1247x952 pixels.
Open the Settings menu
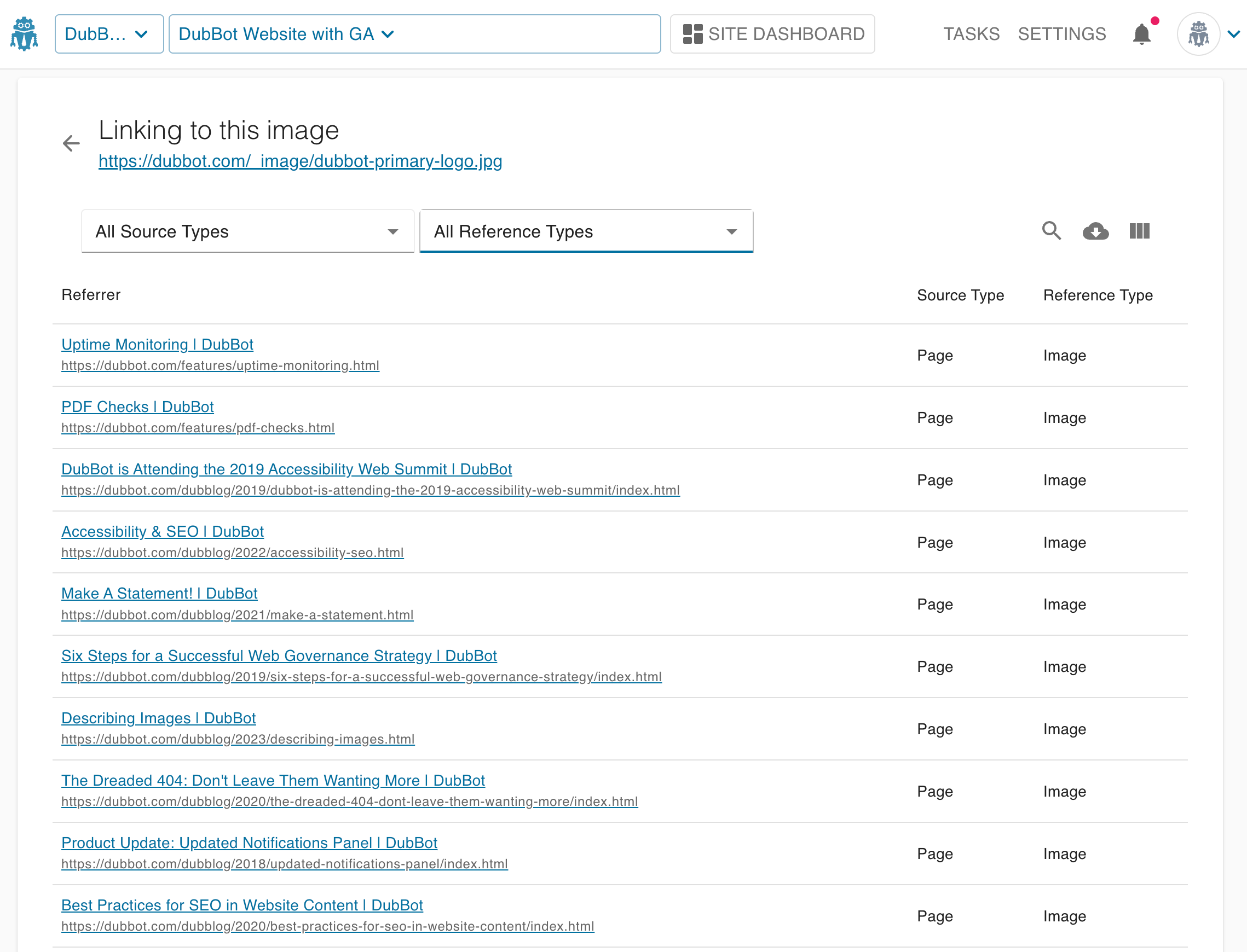tap(1061, 34)
